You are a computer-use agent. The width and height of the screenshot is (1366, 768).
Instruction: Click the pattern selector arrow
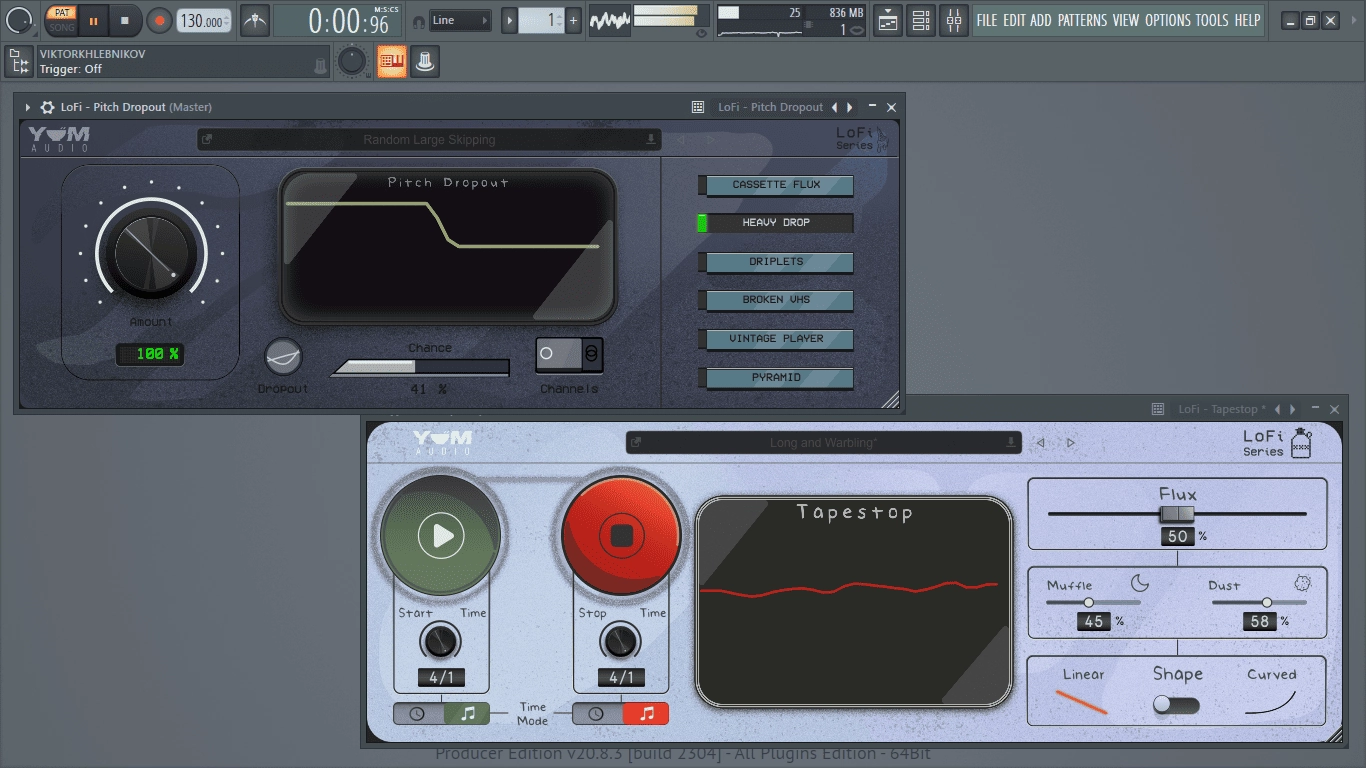point(509,20)
